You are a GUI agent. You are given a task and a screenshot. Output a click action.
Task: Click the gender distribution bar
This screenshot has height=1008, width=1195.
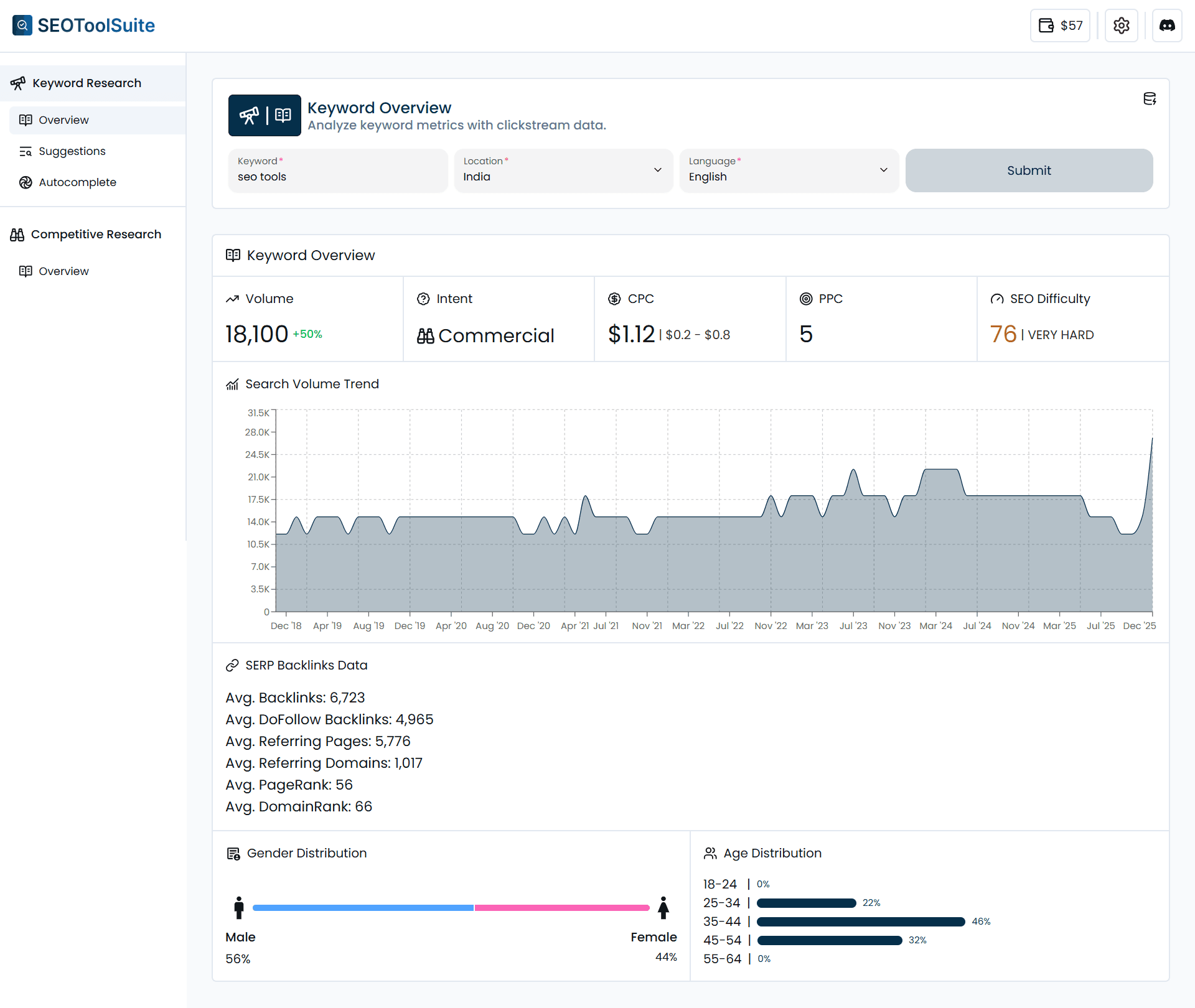(452, 907)
